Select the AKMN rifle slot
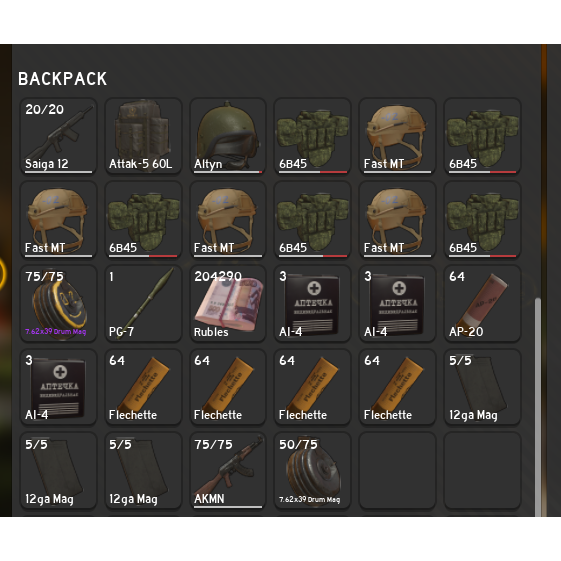Screen dimensions: 561x561 (x=228, y=471)
